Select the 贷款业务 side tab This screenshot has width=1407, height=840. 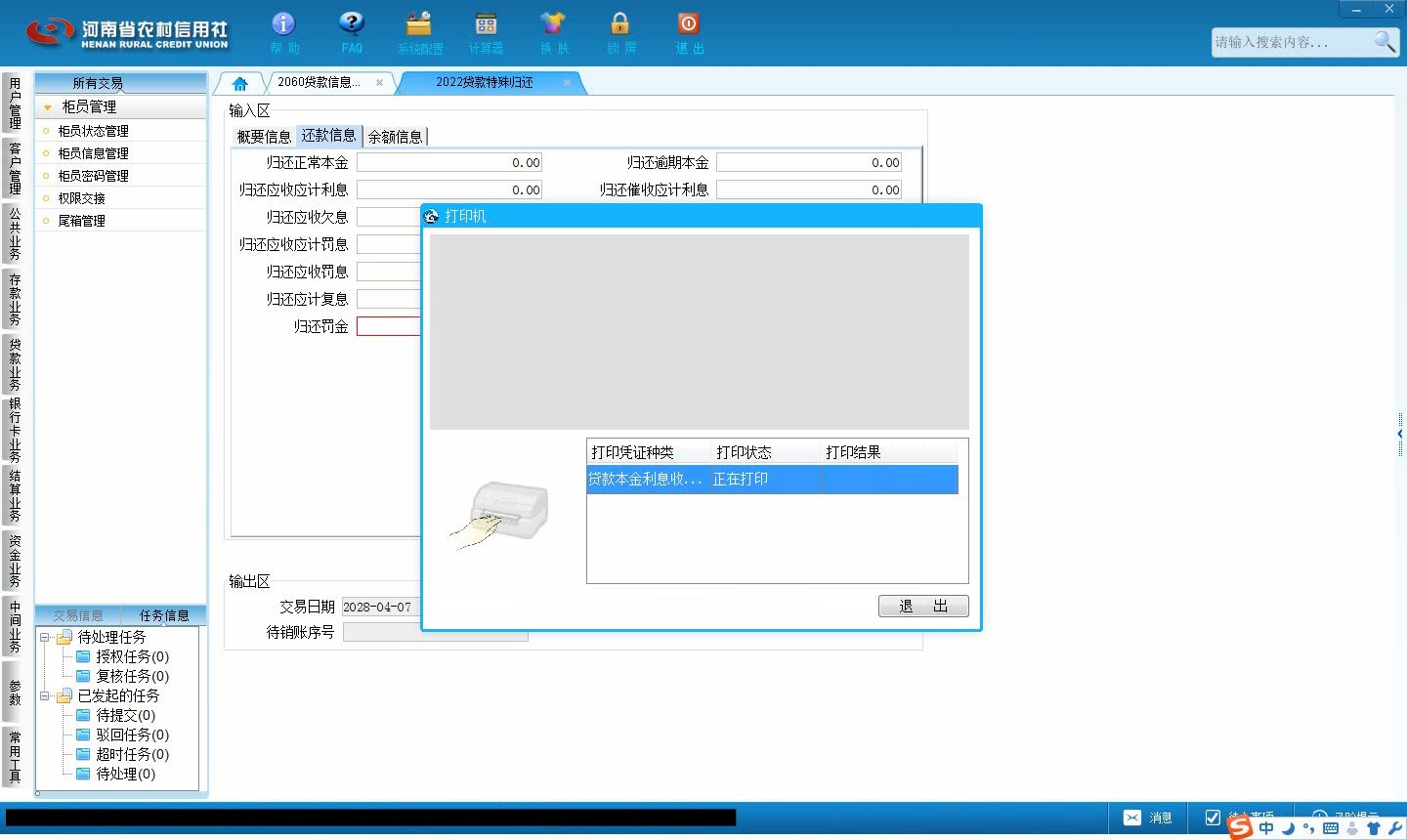coord(14,363)
